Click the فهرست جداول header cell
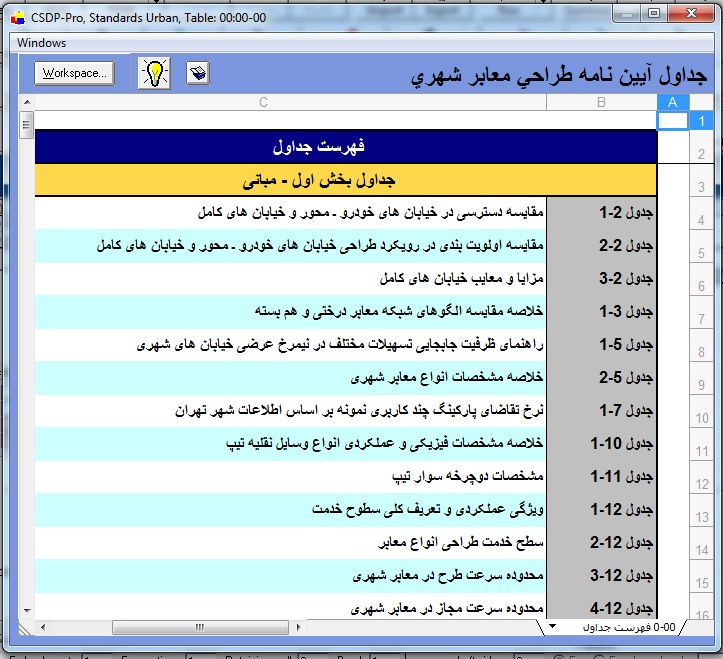Screen dimensions: 723x659 [346, 147]
